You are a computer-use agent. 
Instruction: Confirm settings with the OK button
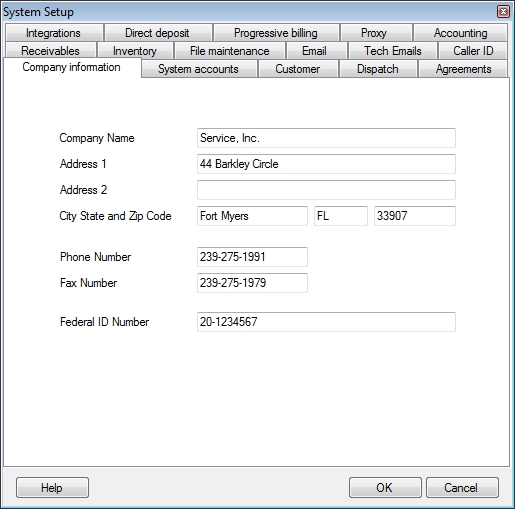[x=385, y=488]
